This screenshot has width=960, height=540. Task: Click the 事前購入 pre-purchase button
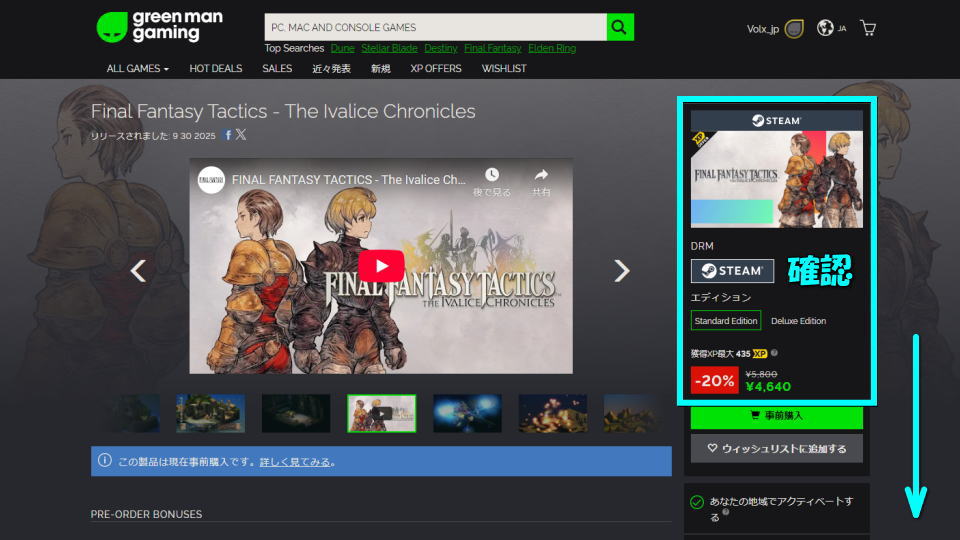tap(776, 416)
